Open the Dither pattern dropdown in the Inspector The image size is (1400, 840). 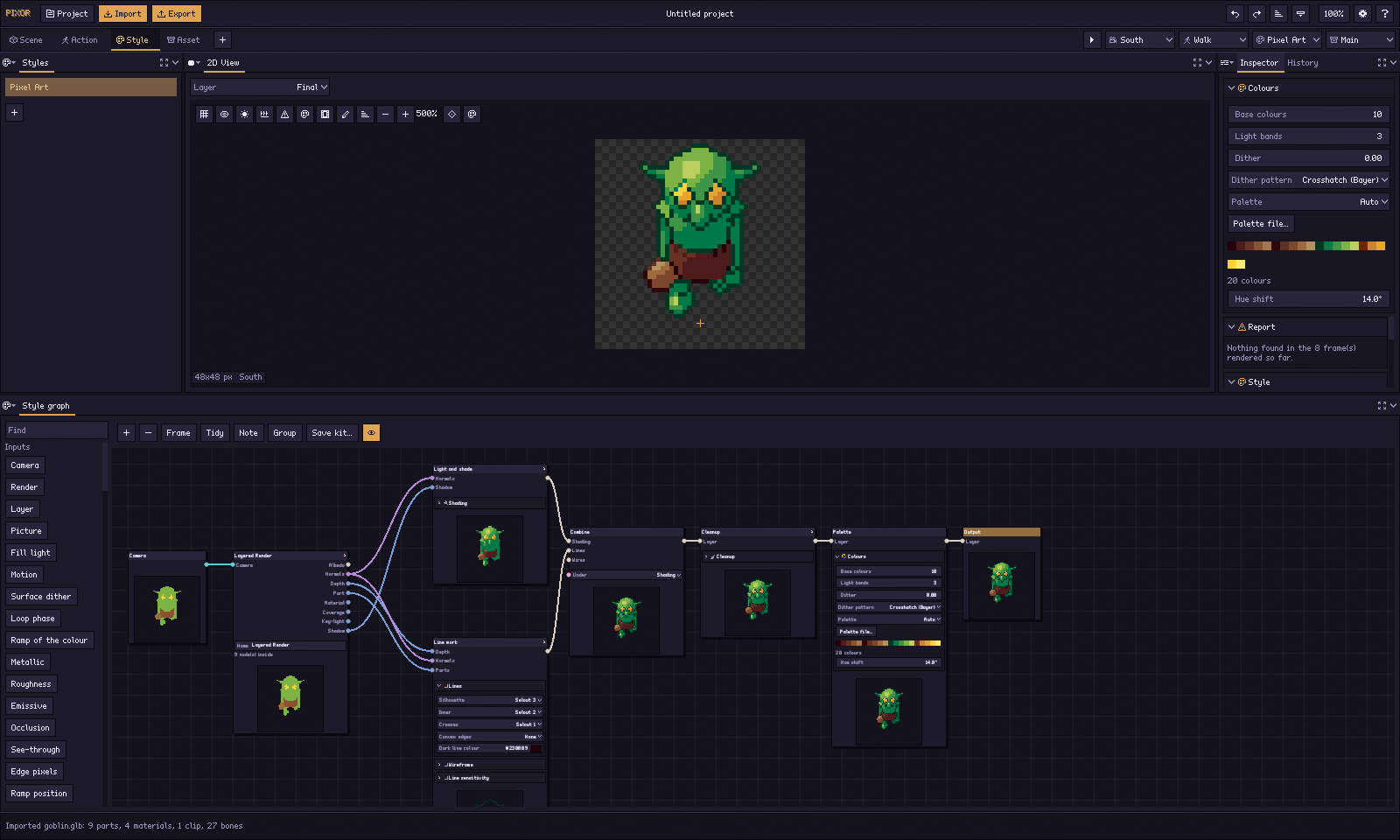point(1309,180)
